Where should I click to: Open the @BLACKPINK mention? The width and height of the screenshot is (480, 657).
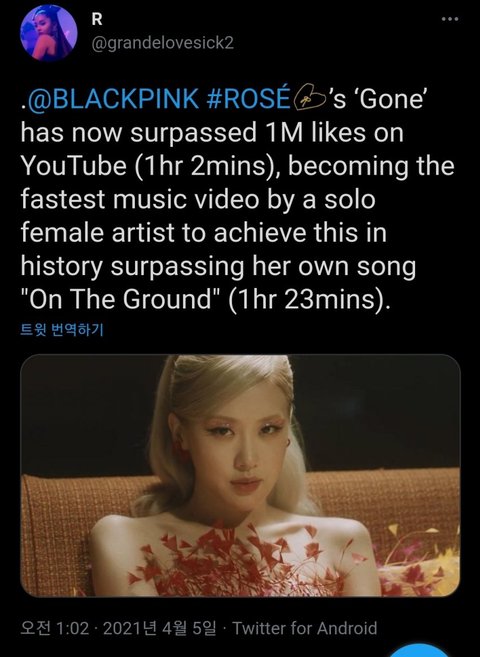(113, 99)
